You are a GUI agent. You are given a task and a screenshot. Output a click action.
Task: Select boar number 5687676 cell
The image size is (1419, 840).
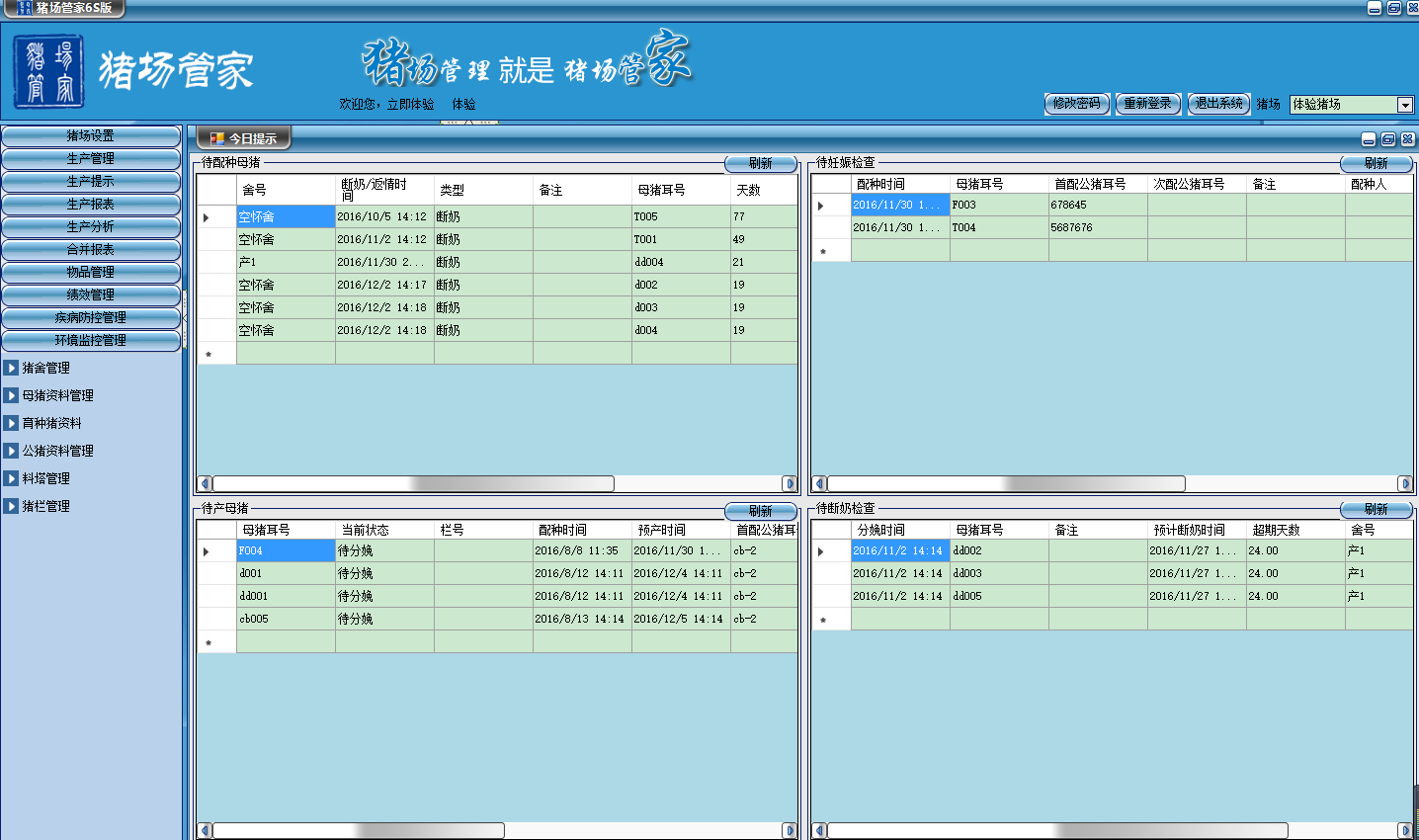(1098, 228)
